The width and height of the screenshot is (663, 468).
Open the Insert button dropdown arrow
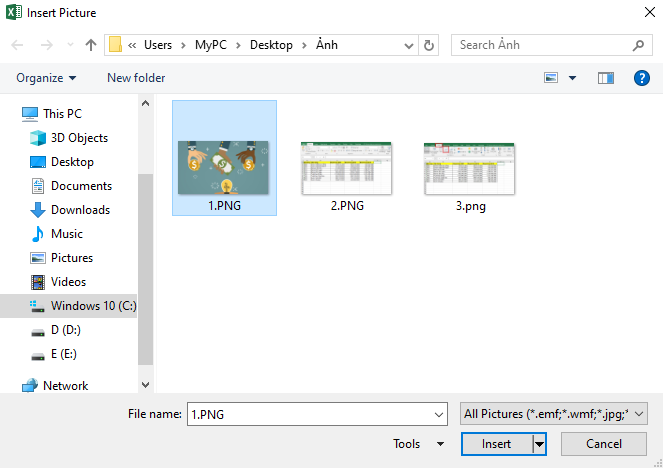click(x=539, y=444)
